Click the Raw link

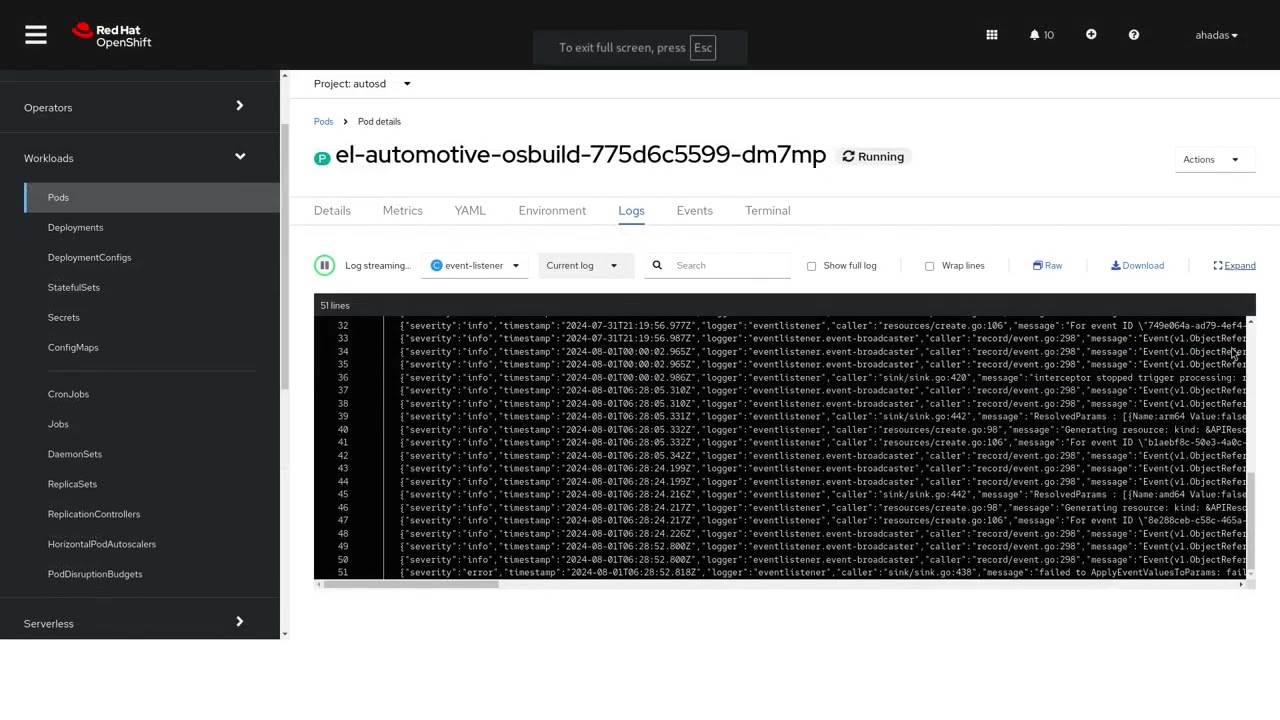coord(1053,265)
